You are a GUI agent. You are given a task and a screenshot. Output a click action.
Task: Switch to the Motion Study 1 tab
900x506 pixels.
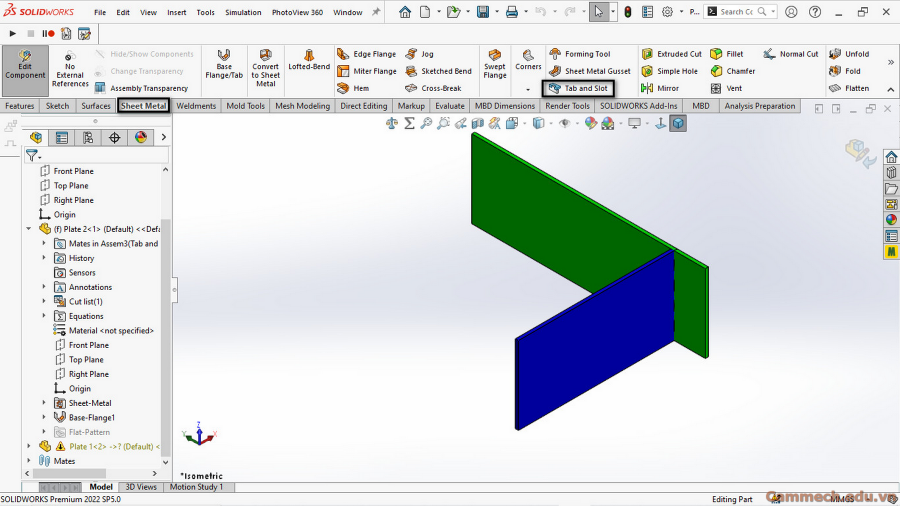tap(196, 486)
